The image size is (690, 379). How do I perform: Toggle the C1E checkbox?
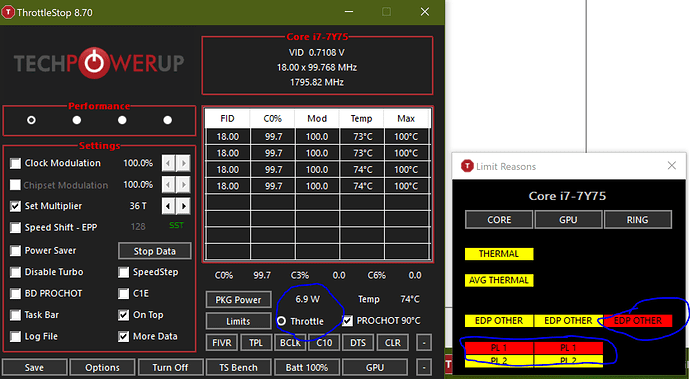pyautogui.click(x=124, y=294)
